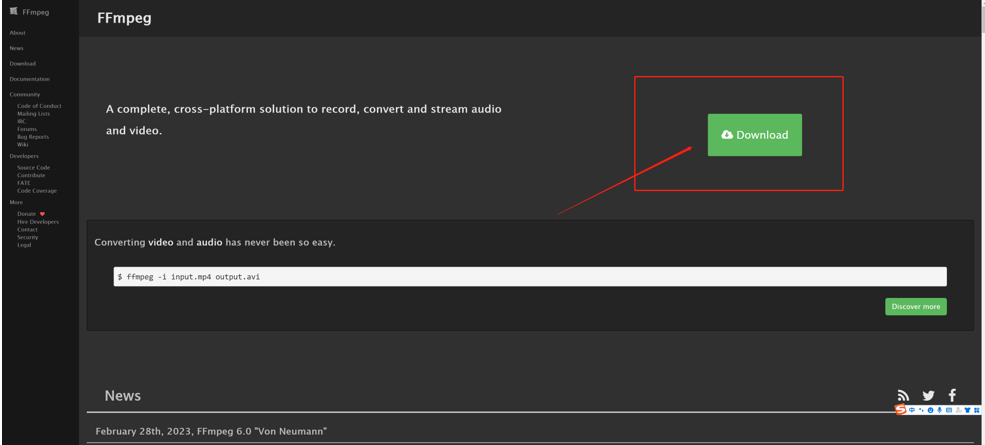Viewport: 985px width, 445px height.
Task: Open About in the sidebar
Action: point(18,33)
